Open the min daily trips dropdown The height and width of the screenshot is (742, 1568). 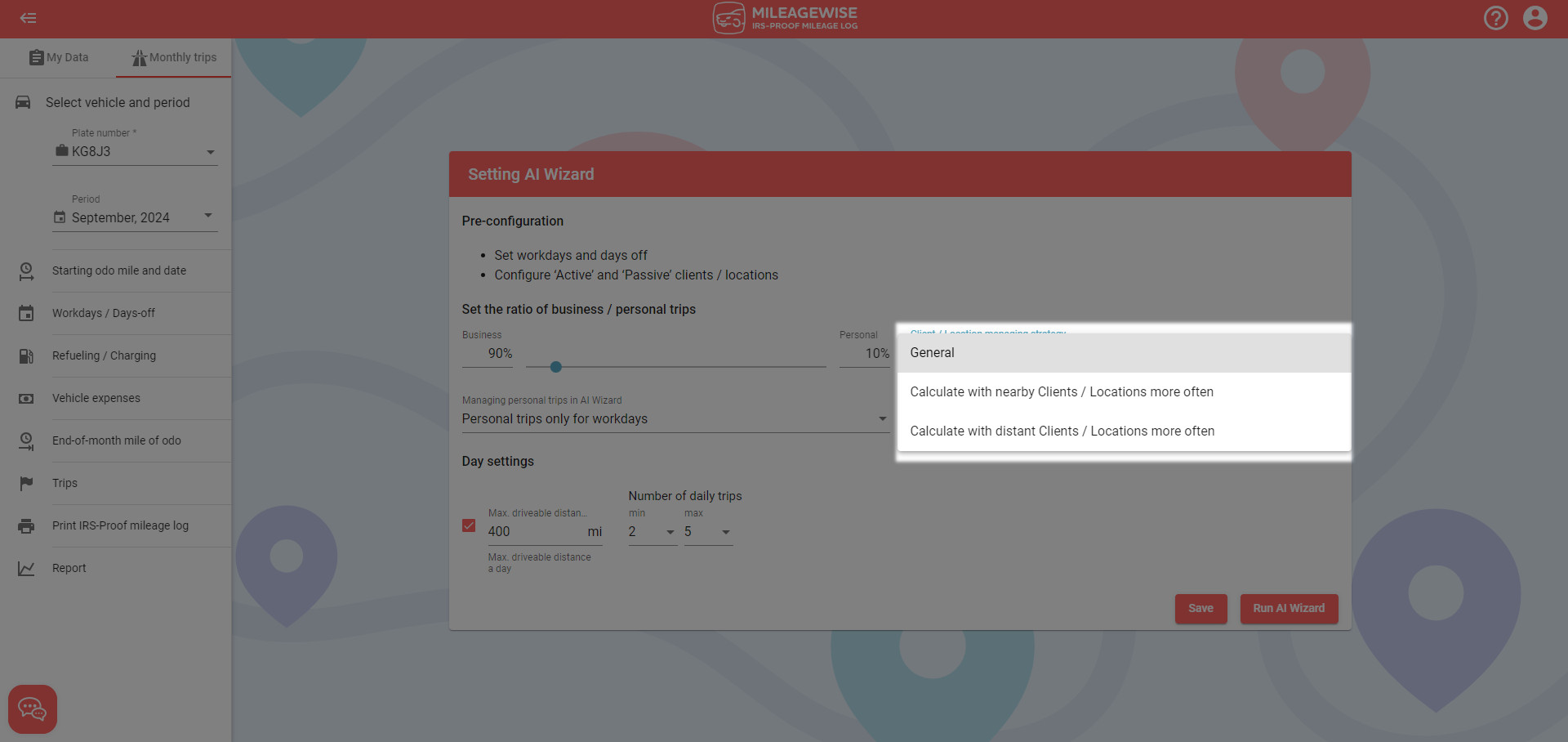point(653,531)
